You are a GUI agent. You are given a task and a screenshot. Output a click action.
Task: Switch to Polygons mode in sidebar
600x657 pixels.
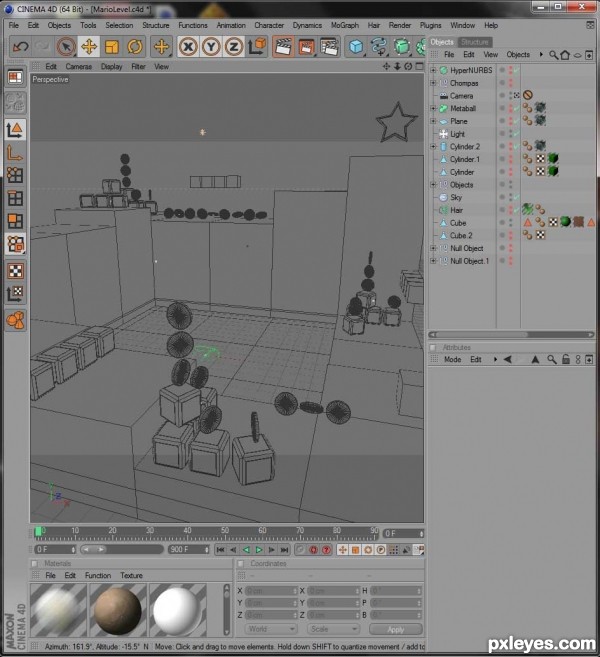pos(15,221)
